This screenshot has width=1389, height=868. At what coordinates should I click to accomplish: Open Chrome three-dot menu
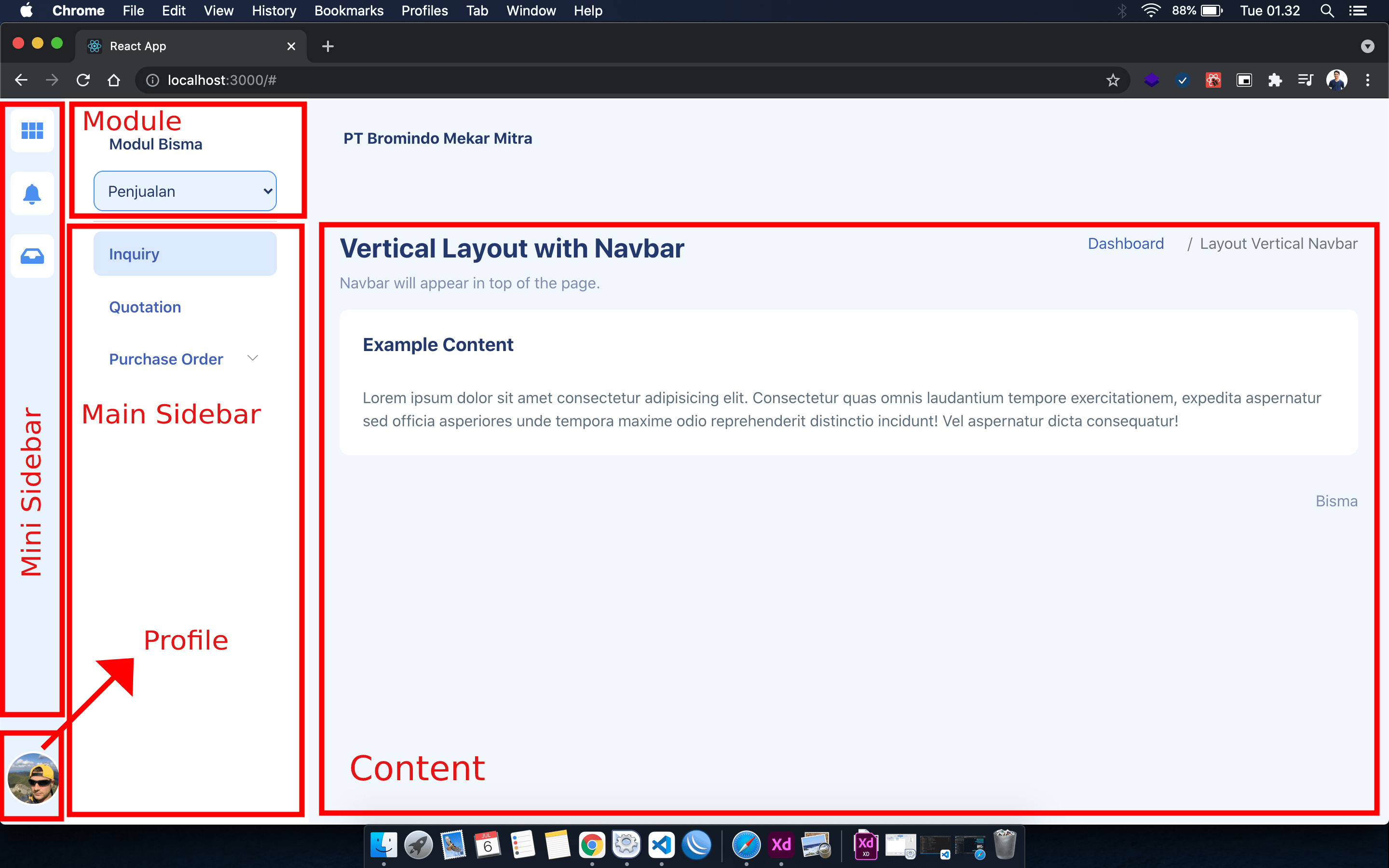[x=1368, y=81]
